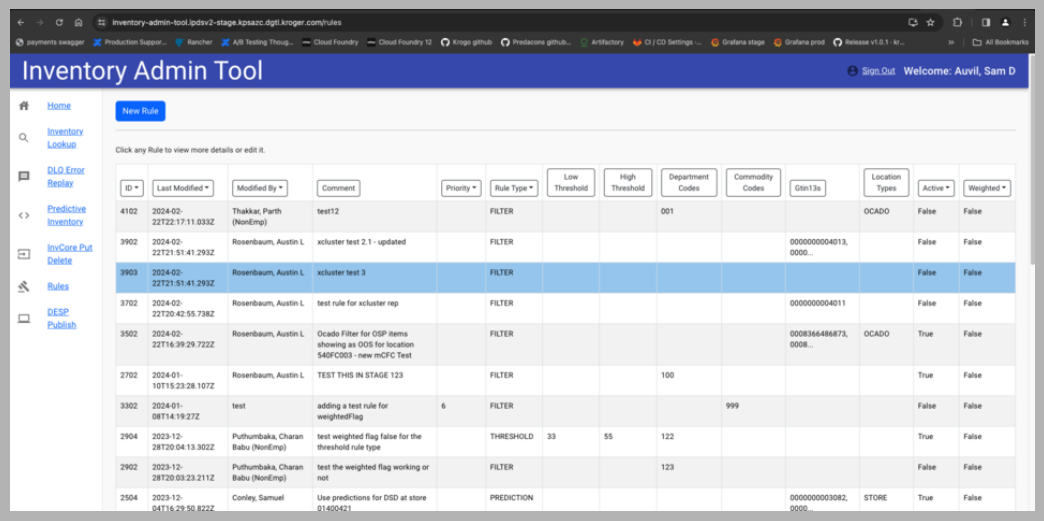Image resolution: width=1044 pixels, height=521 pixels.
Task: Click the 'xcluster test 2.1 - updated' comment
Action: pyautogui.click(x=362, y=242)
